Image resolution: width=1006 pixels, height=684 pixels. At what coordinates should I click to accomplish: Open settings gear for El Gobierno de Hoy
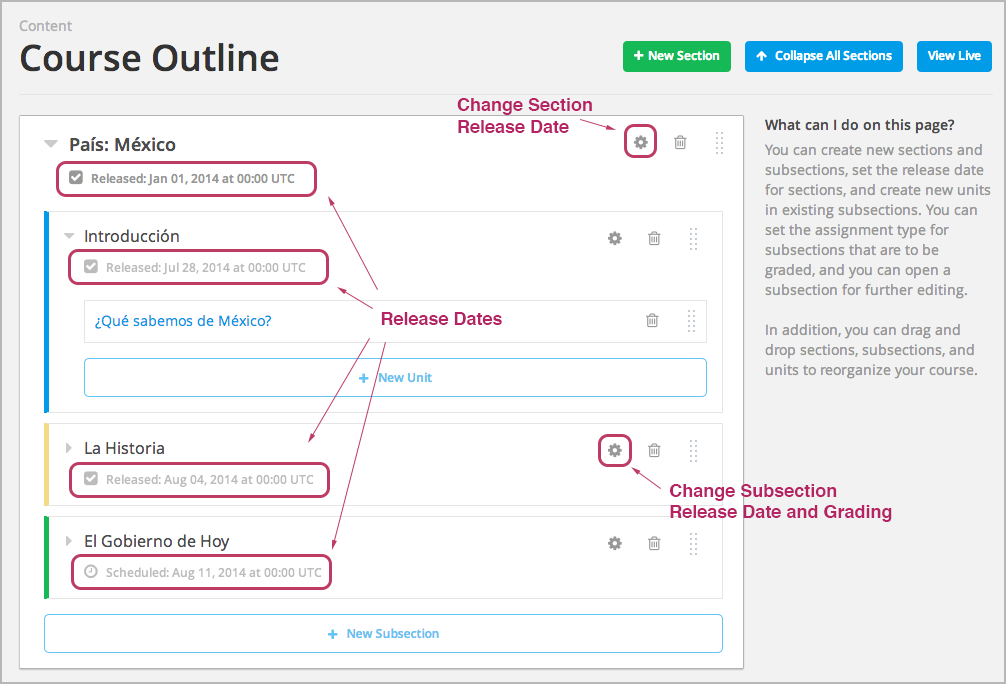click(615, 543)
